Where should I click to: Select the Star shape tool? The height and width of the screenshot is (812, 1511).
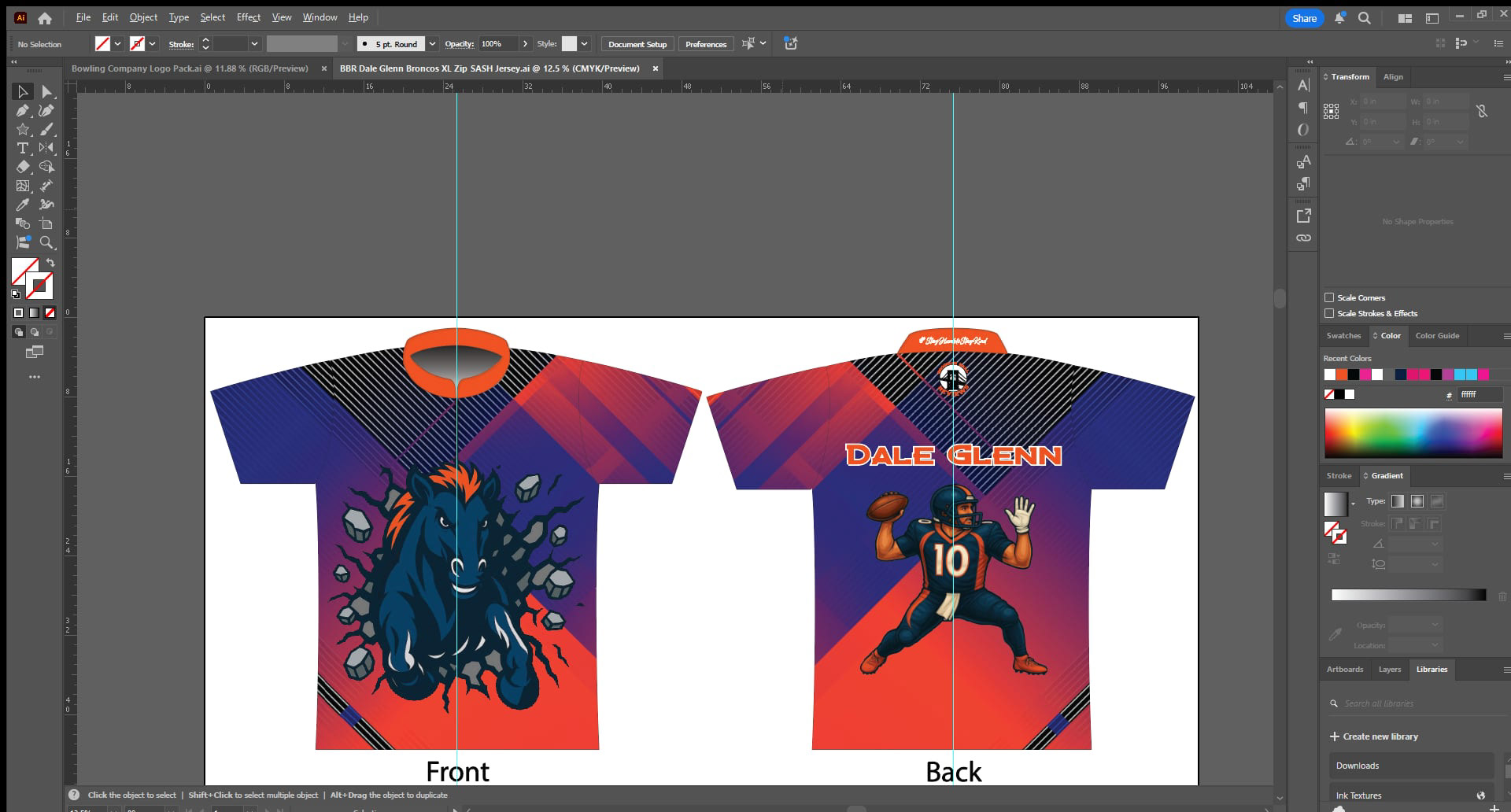pos(23,130)
